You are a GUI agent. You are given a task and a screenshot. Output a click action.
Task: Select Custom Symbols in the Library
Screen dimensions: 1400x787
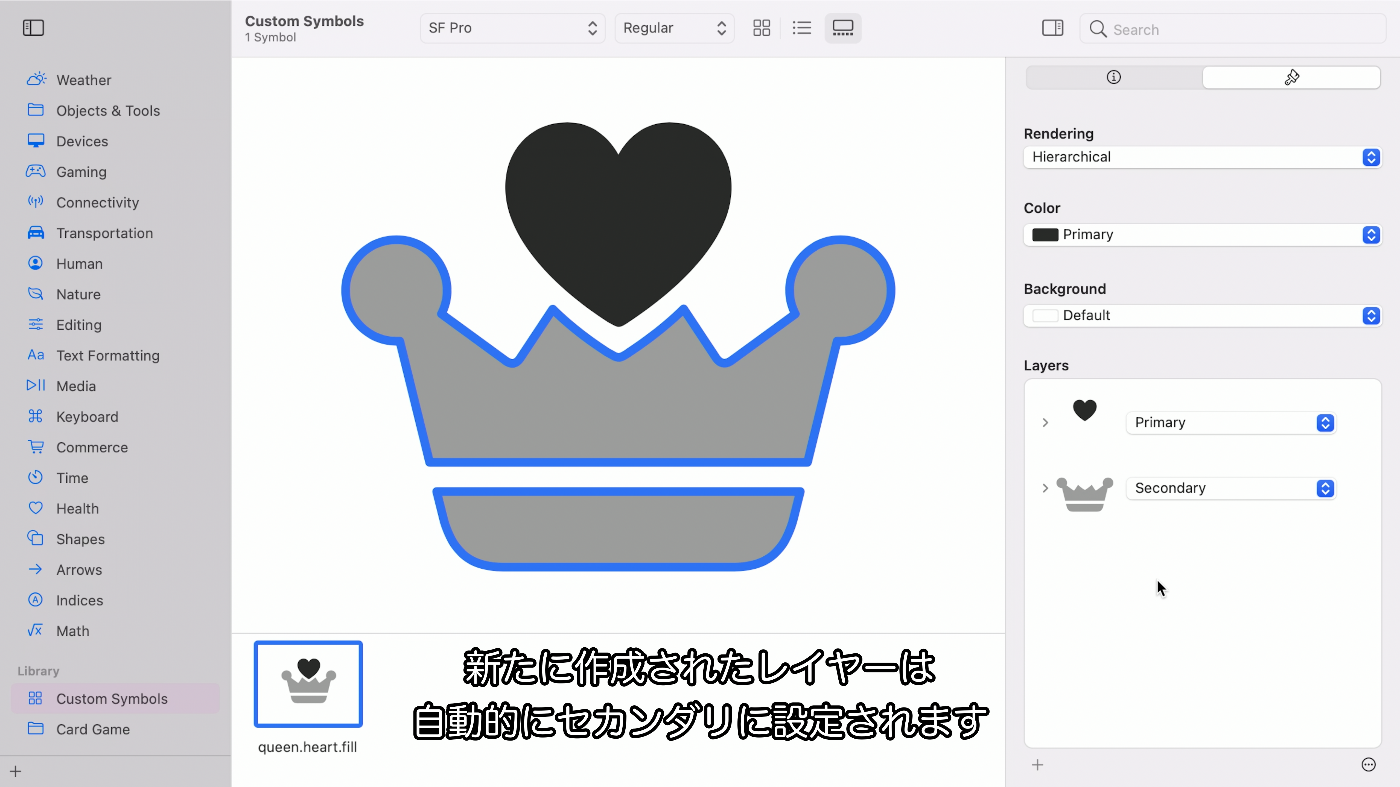[x=115, y=699]
